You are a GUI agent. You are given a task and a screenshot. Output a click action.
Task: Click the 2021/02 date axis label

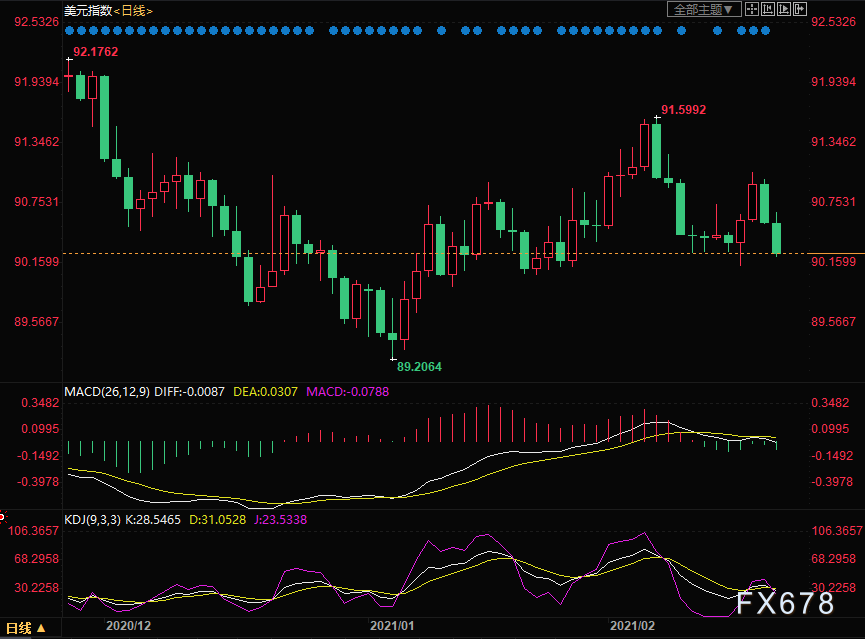(632, 626)
